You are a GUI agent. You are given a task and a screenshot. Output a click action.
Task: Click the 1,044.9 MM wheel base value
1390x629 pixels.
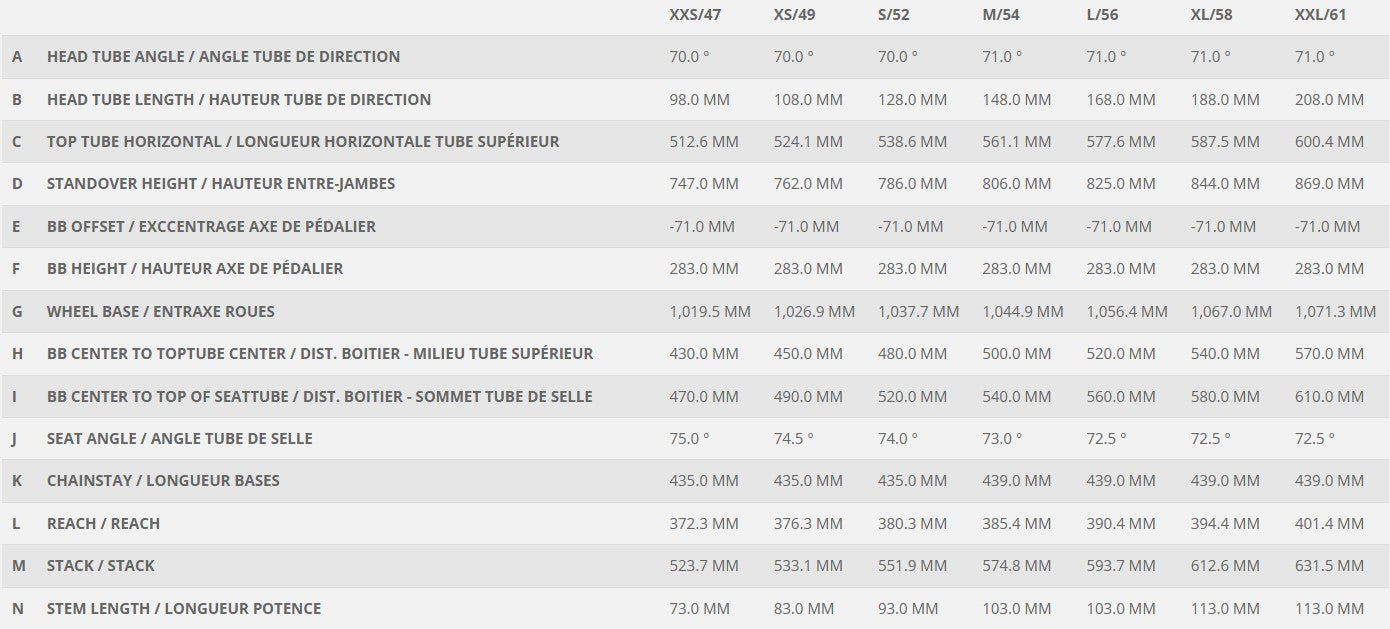pos(1023,312)
